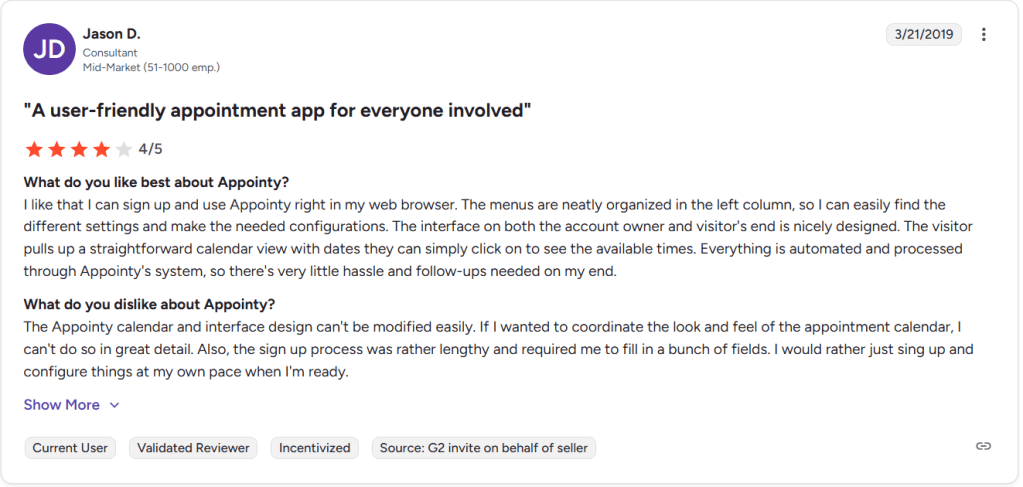This screenshot has width=1023, height=487.
Task: Select the Incentivized tag
Action: click(x=315, y=448)
